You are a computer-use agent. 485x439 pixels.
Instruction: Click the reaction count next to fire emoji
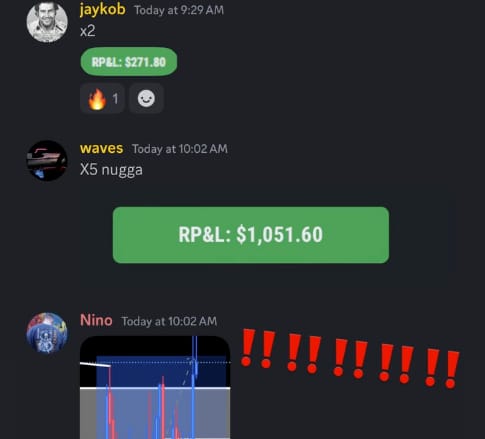(115, 99)
